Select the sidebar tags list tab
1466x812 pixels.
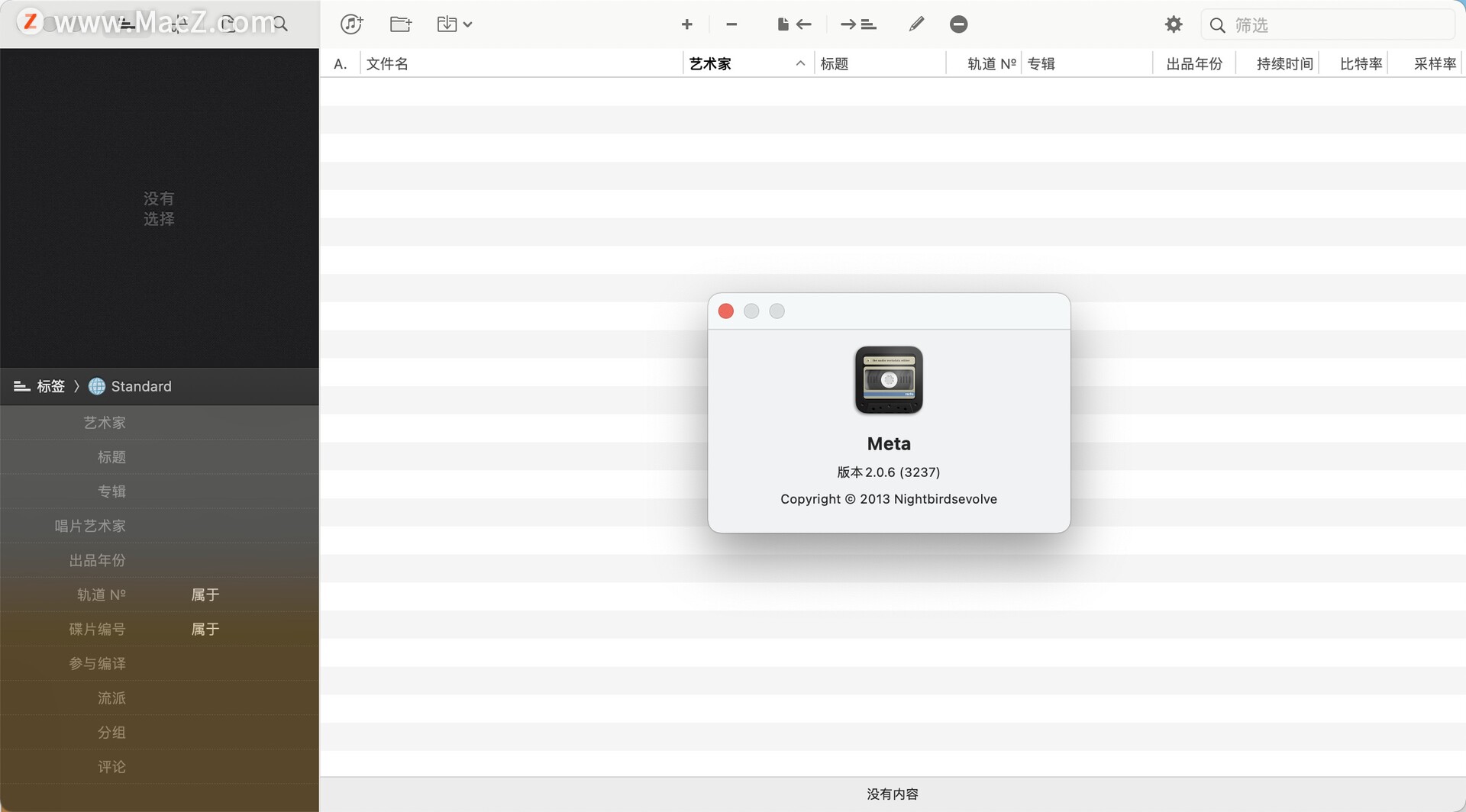click(x=128, y=24)
